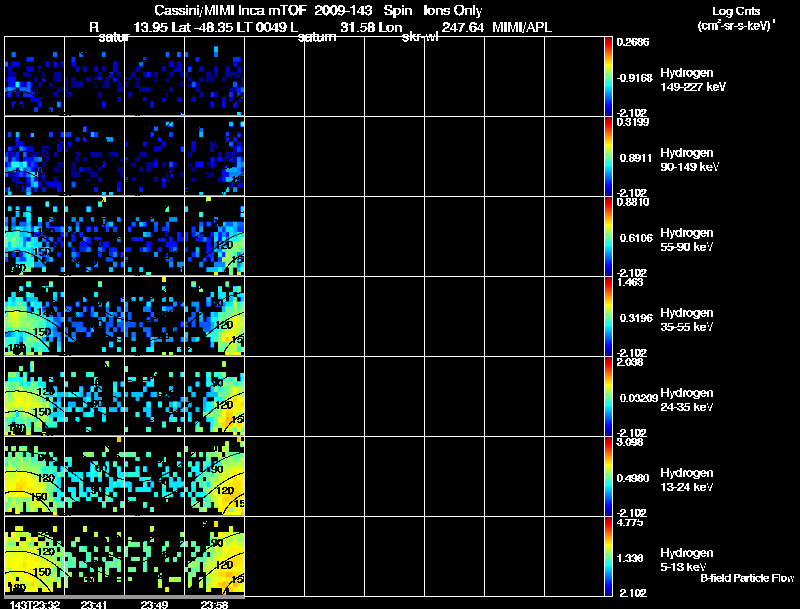The image size is (800, 609).
Task: Click the -0.9168 colorbar midpoint value
Action: [634, 78]
